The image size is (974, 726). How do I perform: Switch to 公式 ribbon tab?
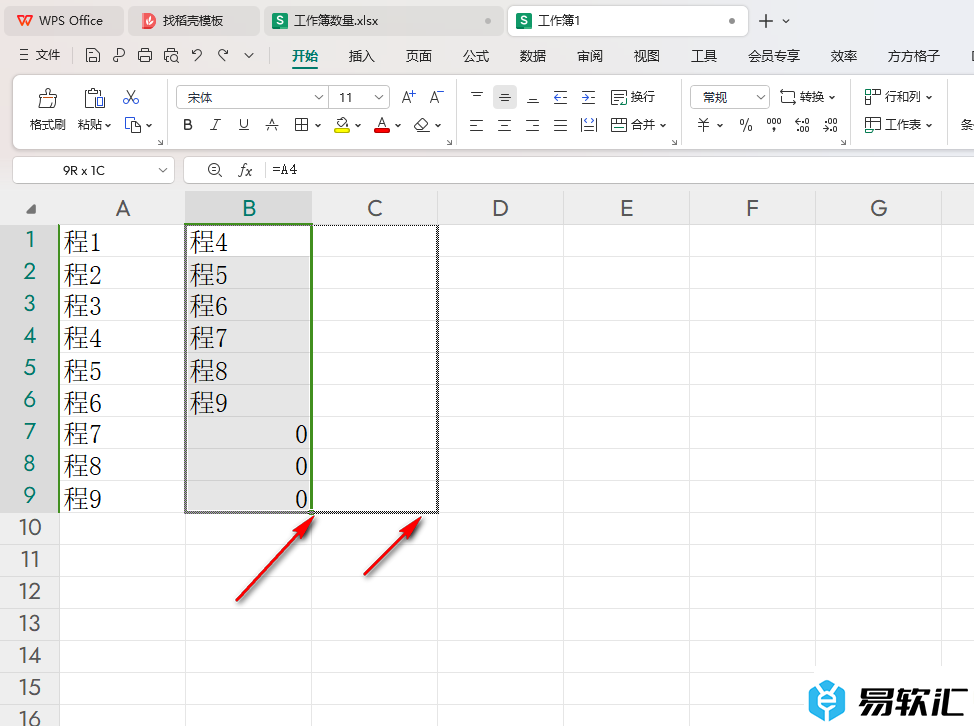[476, 56]
